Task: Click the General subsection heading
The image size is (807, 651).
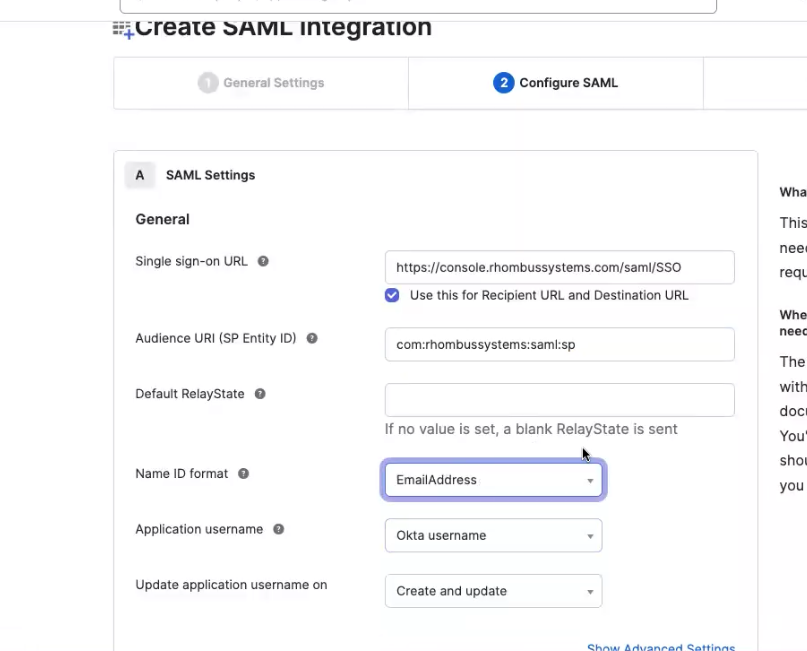Action: pos(163,219)
